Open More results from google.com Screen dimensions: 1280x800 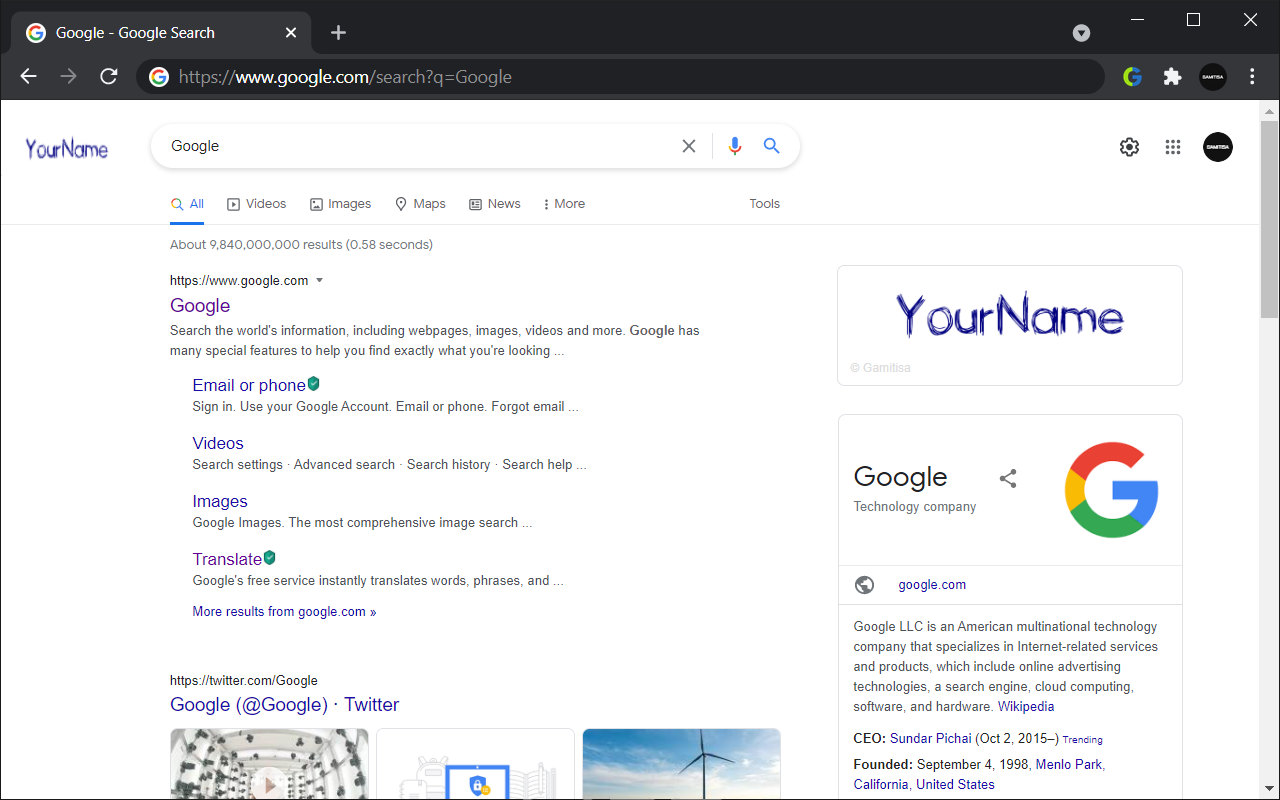pos(284,612)
